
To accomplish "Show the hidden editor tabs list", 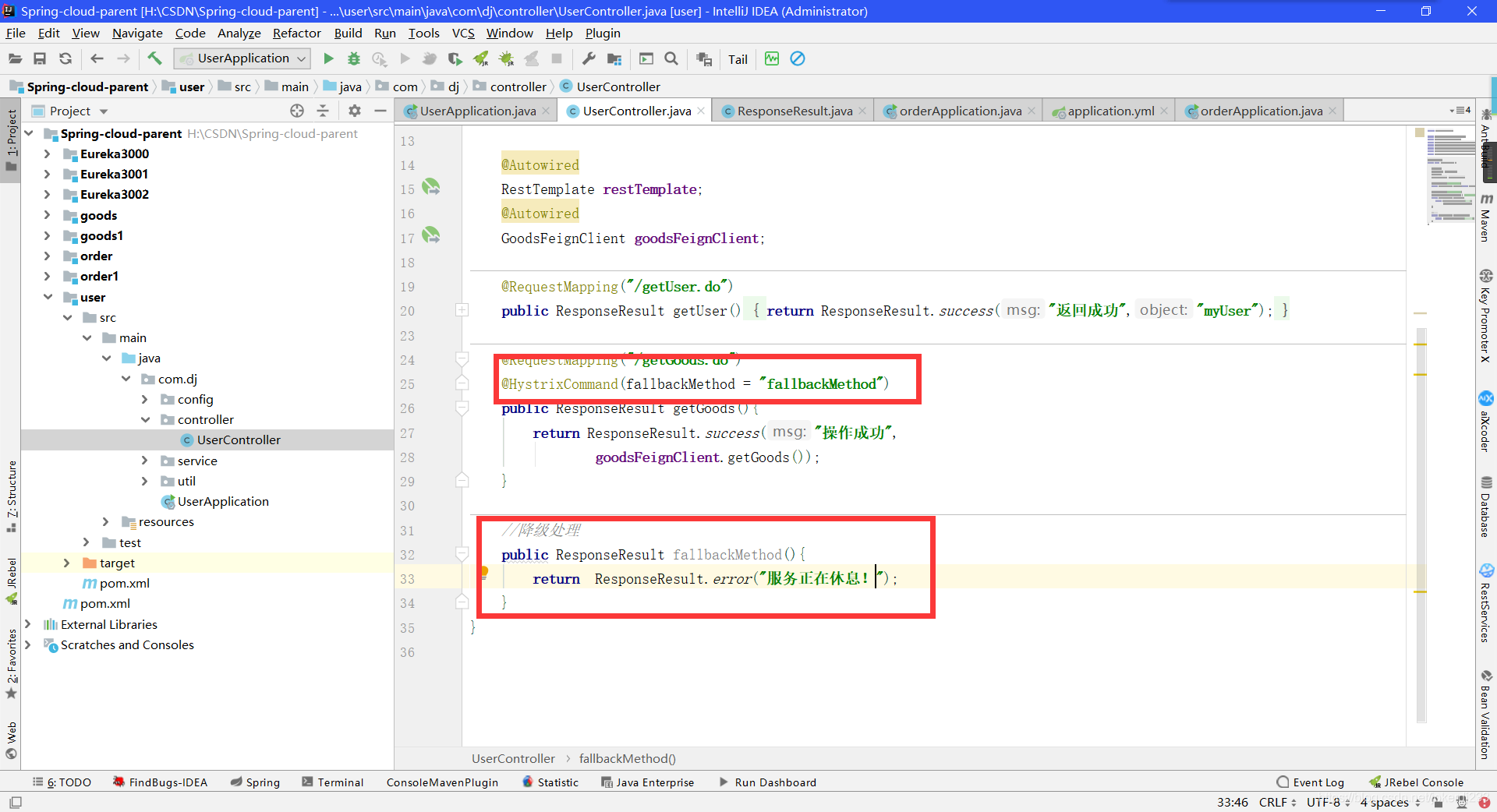I will point(1460,111).
